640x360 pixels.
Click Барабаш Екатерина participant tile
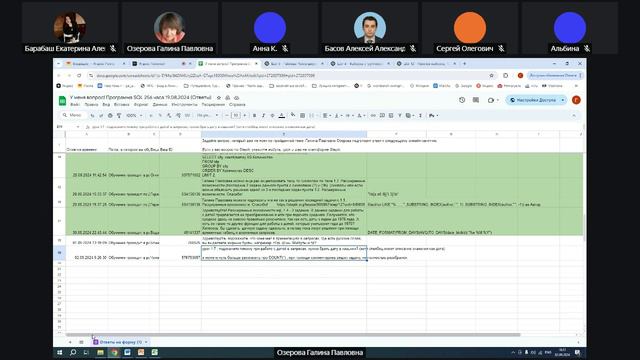click(x=70, y=29)
